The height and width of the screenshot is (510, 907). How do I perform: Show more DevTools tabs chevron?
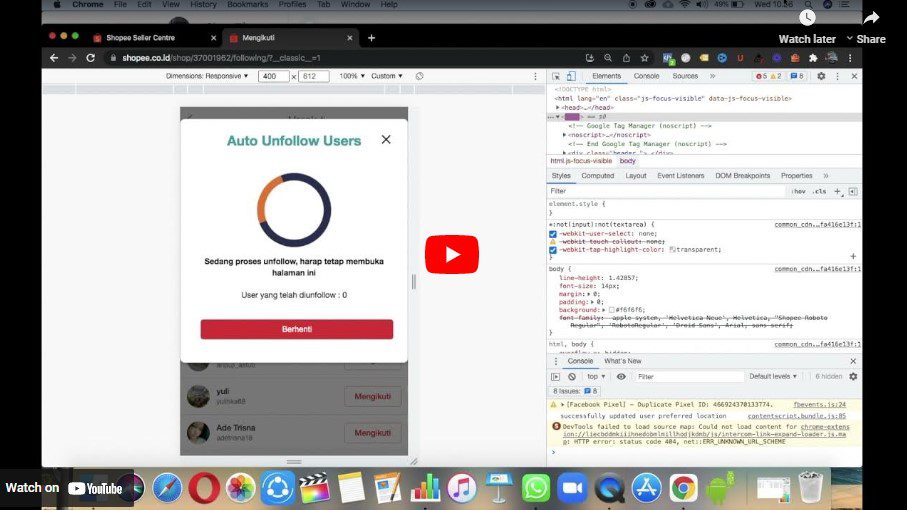pyautogui.click(x=713, y=76)
